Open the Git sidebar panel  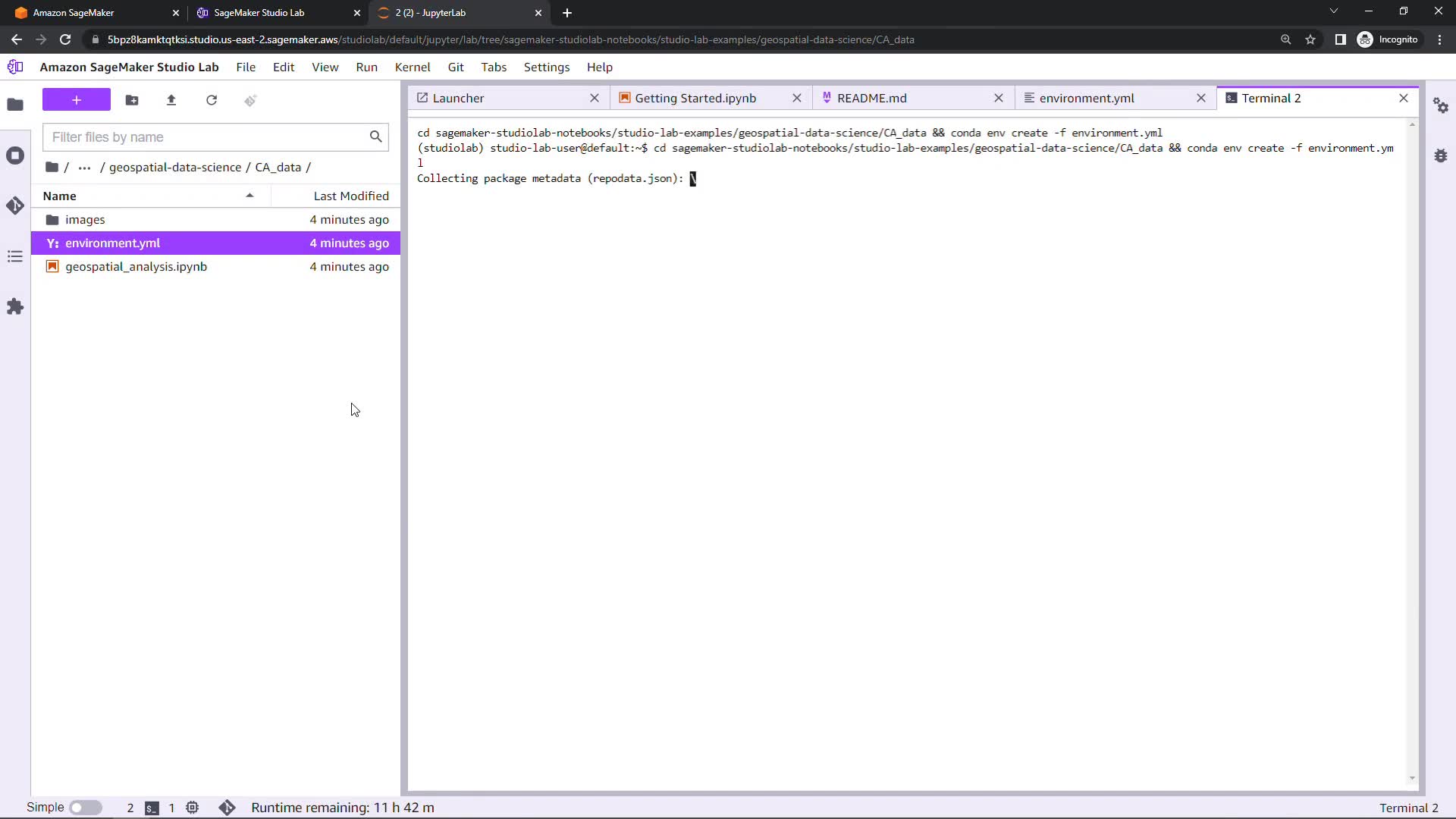[15, 206]
